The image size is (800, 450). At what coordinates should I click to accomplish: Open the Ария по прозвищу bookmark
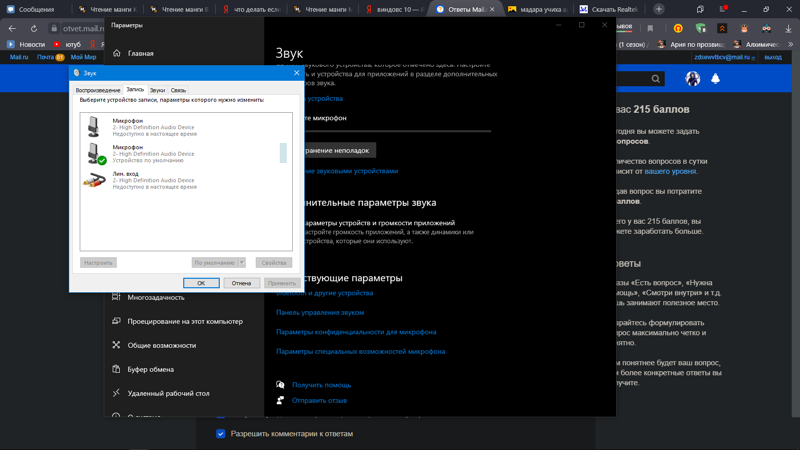(691, 44)
